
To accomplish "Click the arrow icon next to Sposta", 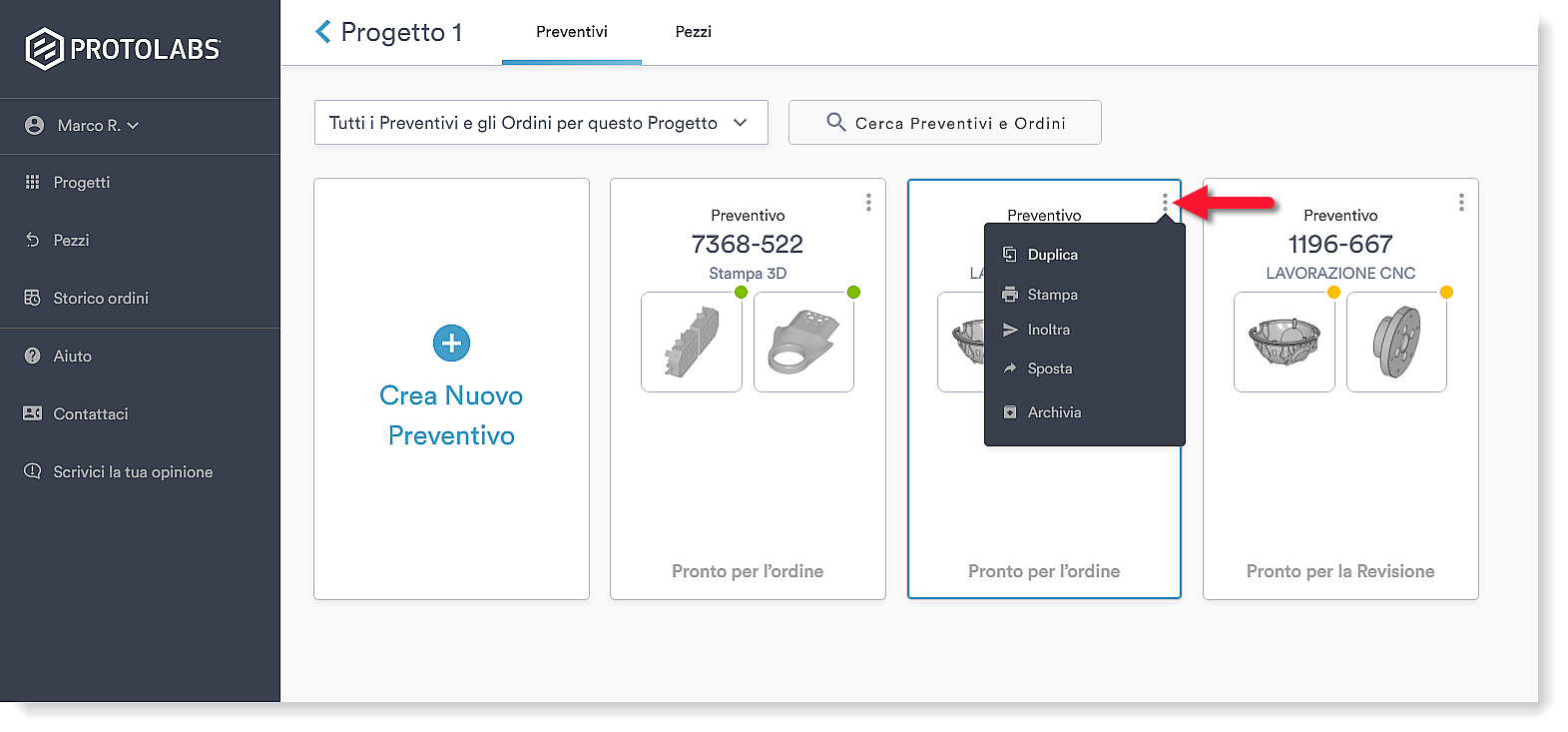I will coord(1009,368).
